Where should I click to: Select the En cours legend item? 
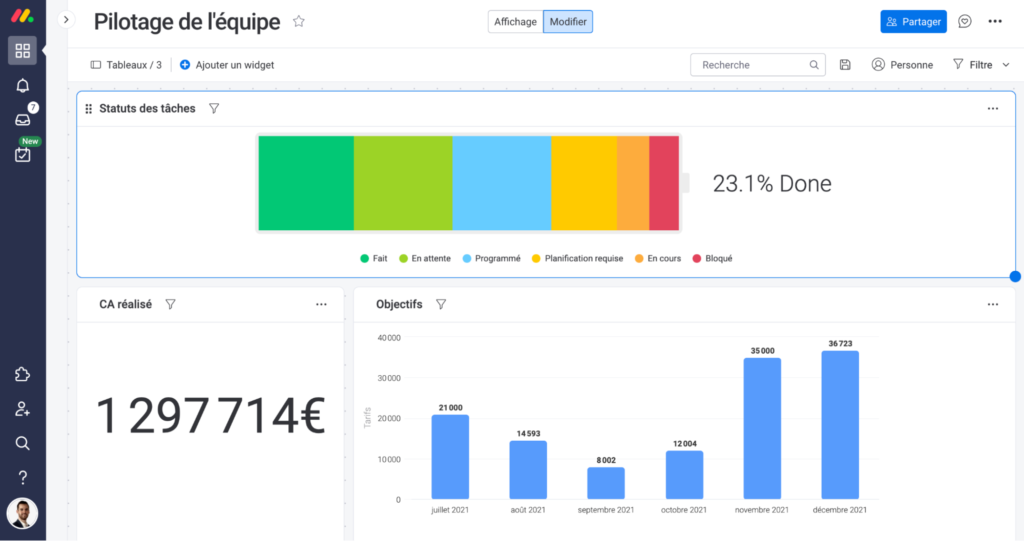[658, 258]
